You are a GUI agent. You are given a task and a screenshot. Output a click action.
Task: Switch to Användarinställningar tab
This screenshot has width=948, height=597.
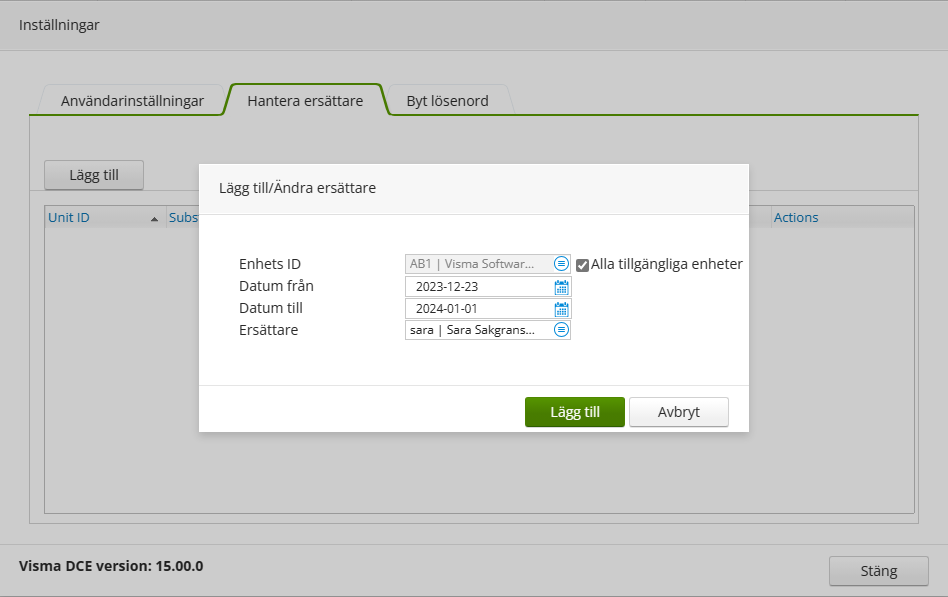132,100
